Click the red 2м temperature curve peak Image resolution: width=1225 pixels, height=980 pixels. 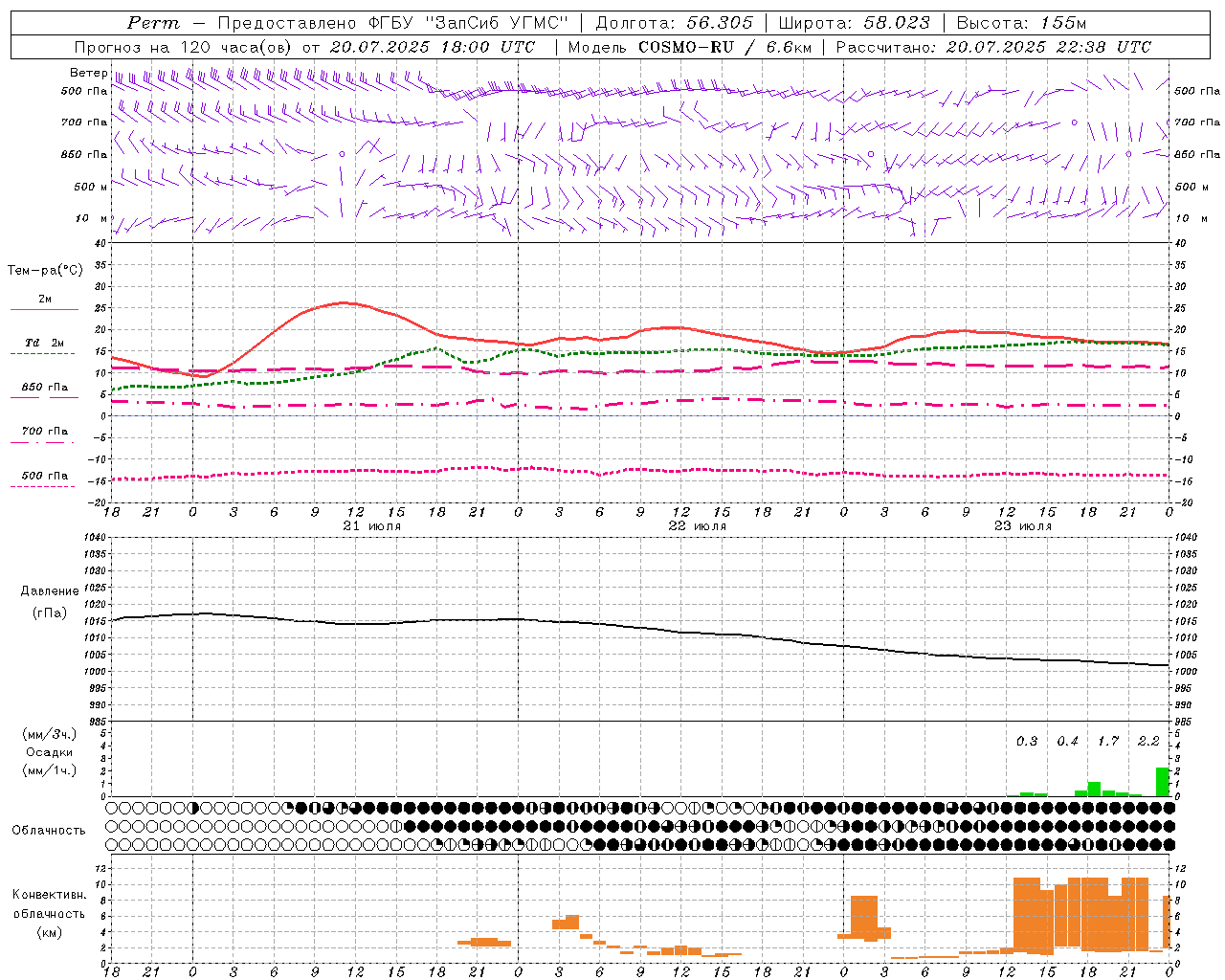click(x=345, y=302)
